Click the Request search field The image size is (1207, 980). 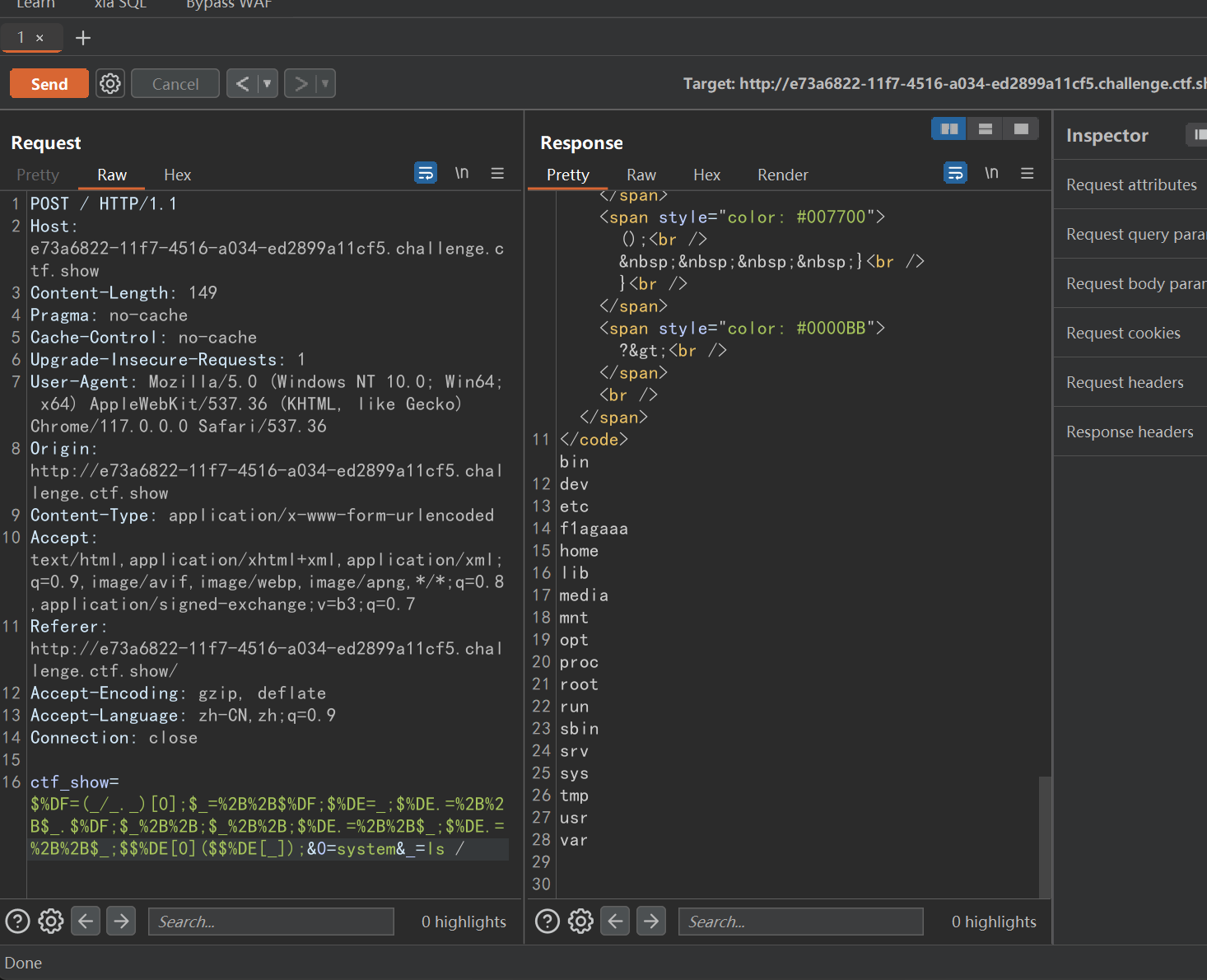click(x=271, y=922)
